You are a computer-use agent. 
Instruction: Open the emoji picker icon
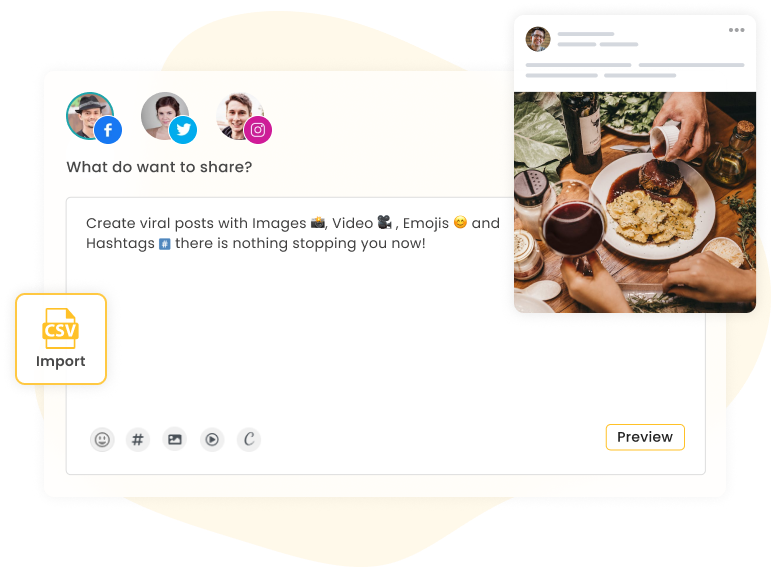102,439
